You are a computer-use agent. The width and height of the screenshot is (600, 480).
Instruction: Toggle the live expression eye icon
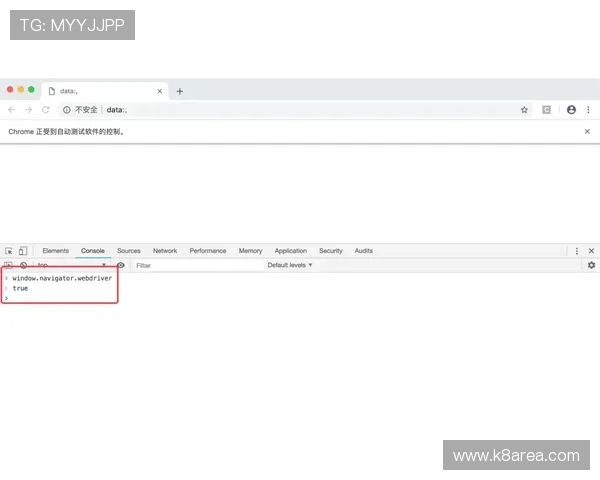tap(121, 266)
